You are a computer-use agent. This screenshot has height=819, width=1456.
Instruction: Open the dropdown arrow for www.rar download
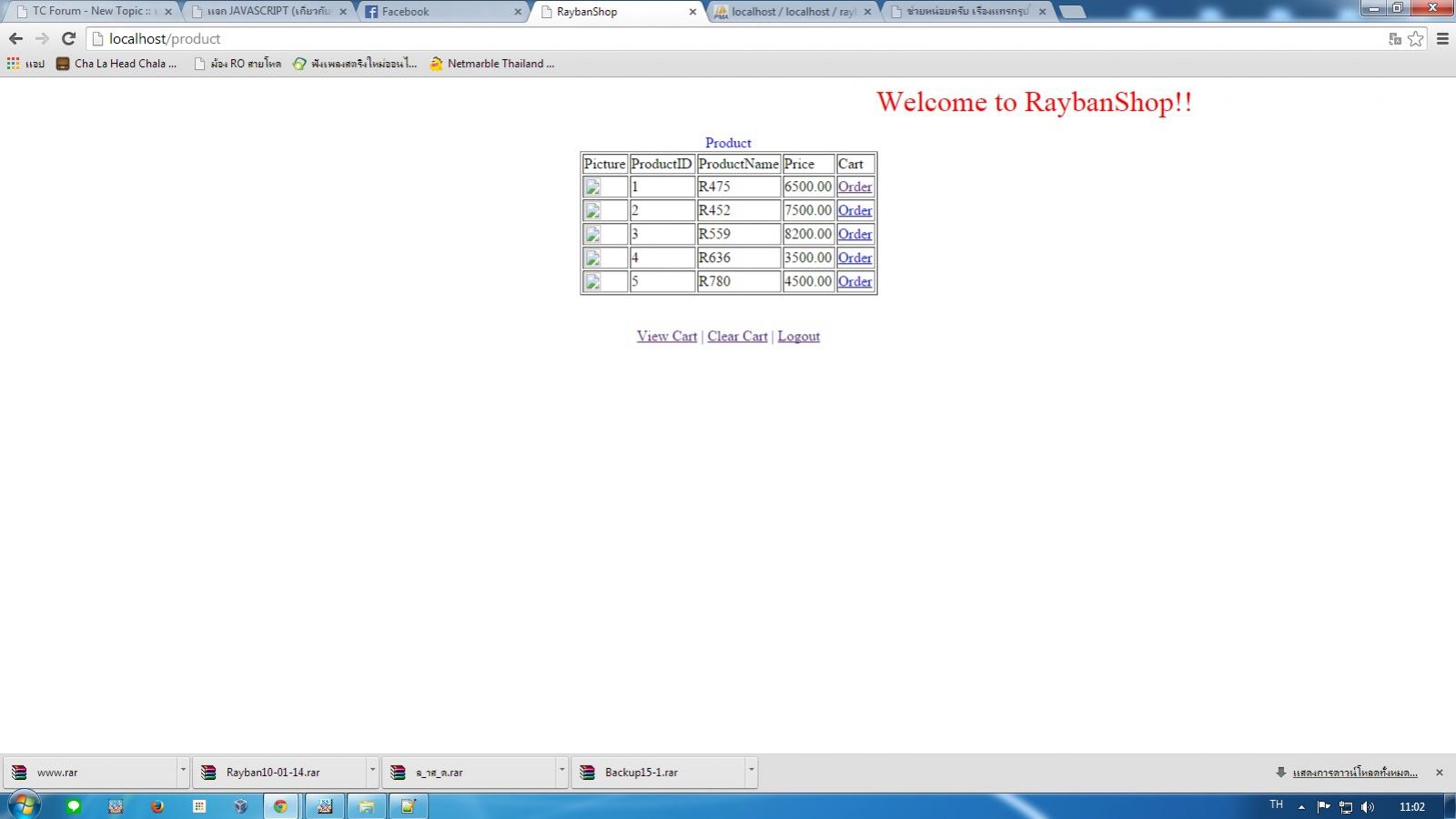[x=183, y=771]
